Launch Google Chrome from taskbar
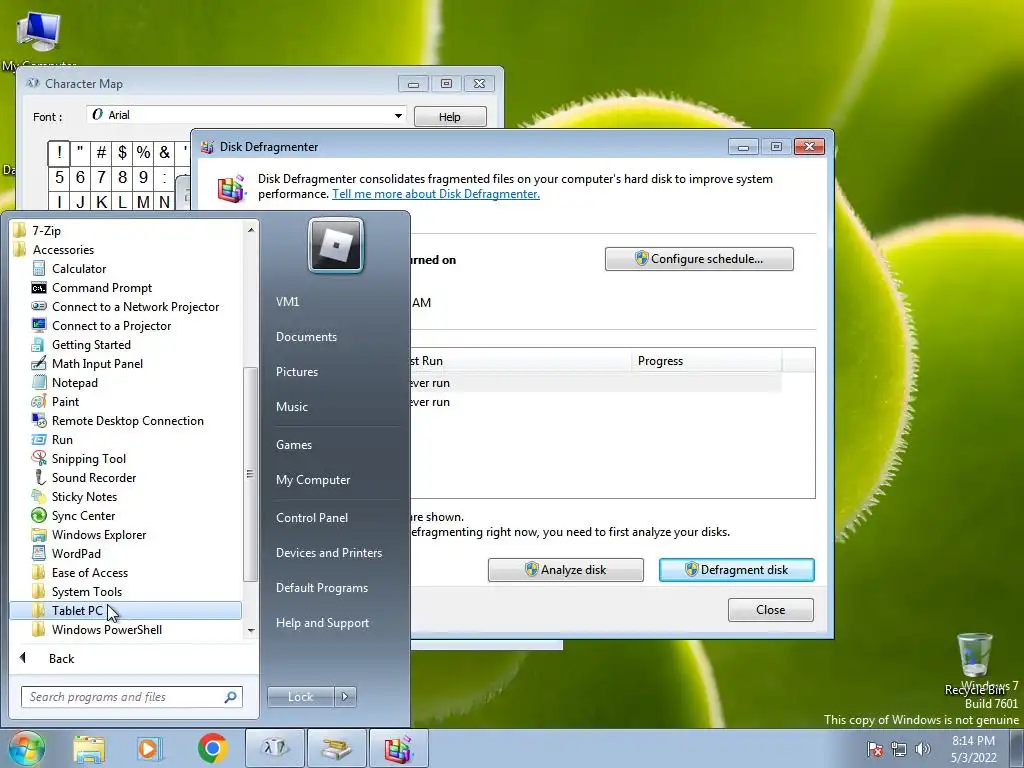This screenshot has width=1024, height=768. click(212, 748)
